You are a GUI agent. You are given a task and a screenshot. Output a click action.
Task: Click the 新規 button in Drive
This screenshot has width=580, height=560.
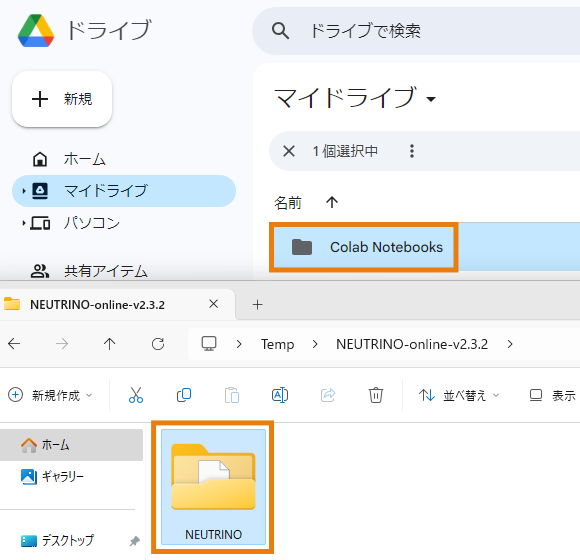click(x=62, y=99)
